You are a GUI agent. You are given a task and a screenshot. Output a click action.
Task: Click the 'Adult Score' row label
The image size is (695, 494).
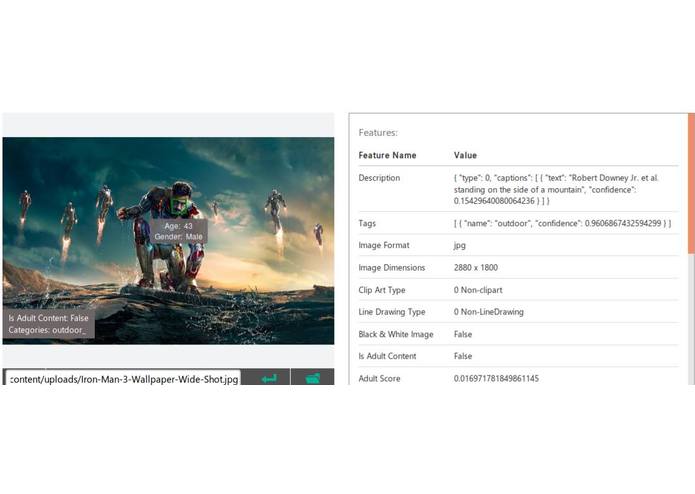pos(379,378)
